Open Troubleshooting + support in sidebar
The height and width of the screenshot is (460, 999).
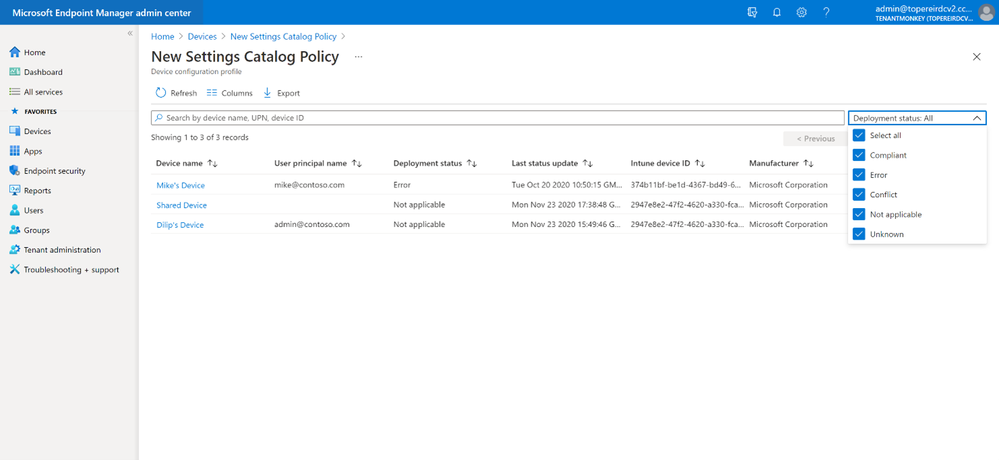pyautogui.click(x=71, y=270)
